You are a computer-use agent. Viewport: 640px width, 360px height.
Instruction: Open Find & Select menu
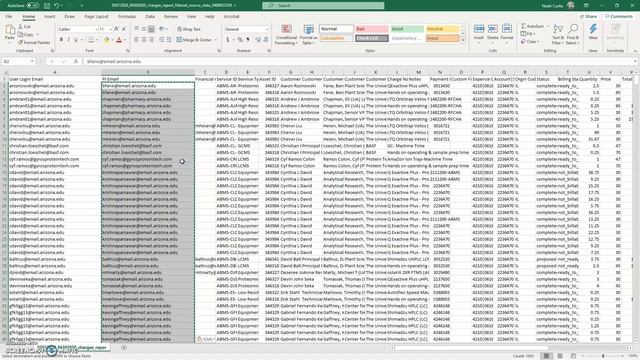[573, 34]
